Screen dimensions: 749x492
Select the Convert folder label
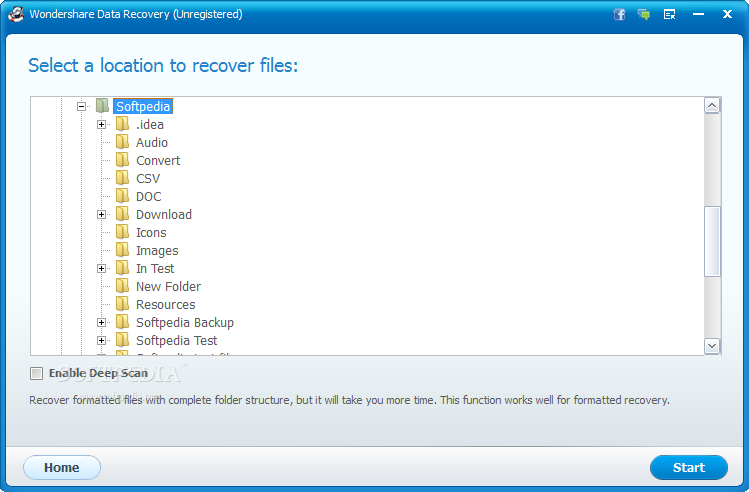(x=158, y=160)
